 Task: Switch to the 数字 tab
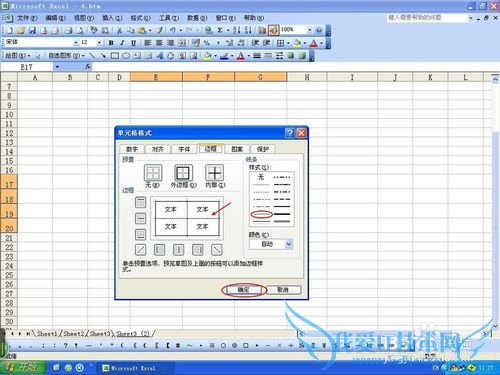coord(132,149)
